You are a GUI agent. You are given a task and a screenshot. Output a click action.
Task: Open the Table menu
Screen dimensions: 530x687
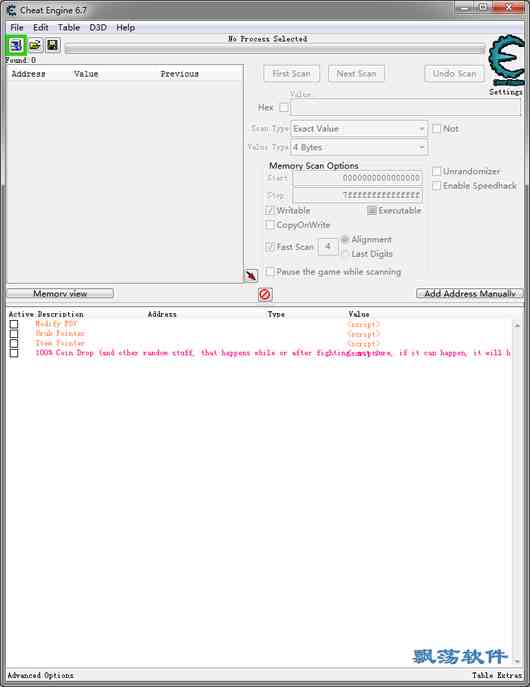click(69, 28)
